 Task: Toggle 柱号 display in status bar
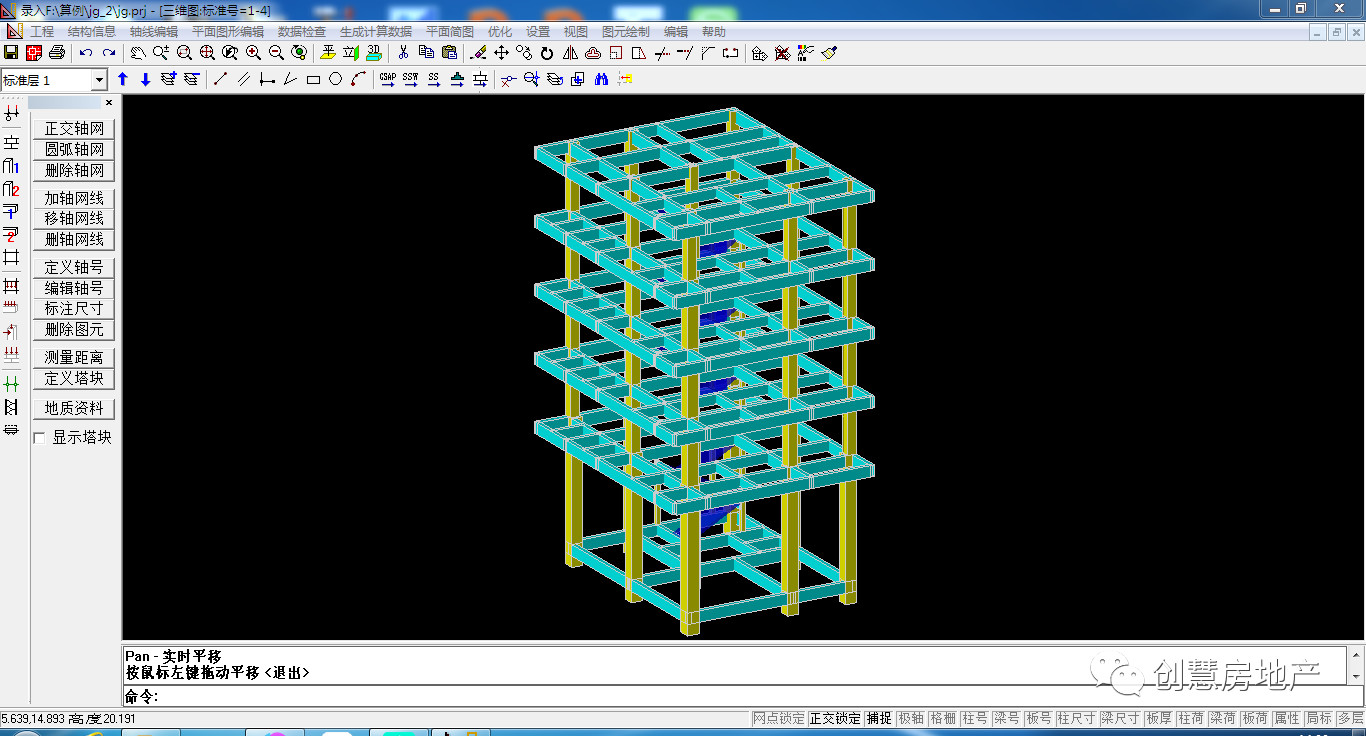pos(975,718)
